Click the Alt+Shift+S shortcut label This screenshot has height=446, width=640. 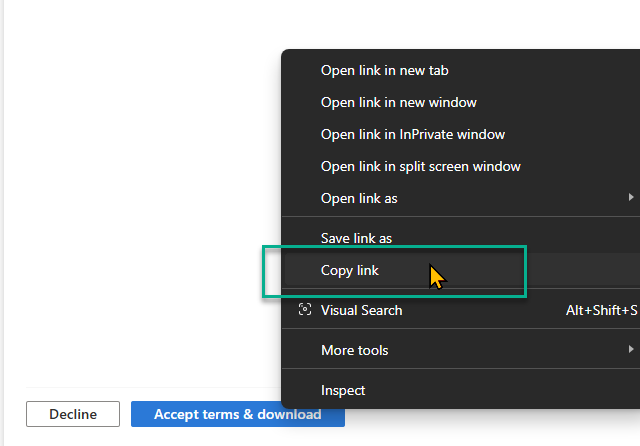point(601,310)
